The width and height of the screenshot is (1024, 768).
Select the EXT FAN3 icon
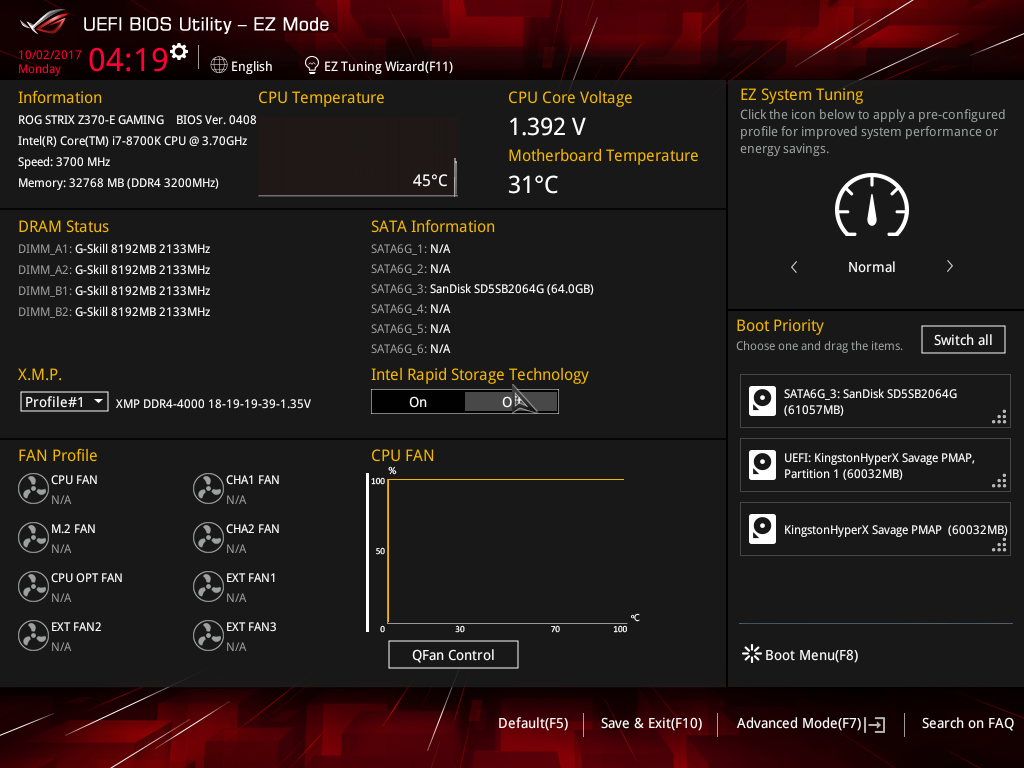click(208, 635)
